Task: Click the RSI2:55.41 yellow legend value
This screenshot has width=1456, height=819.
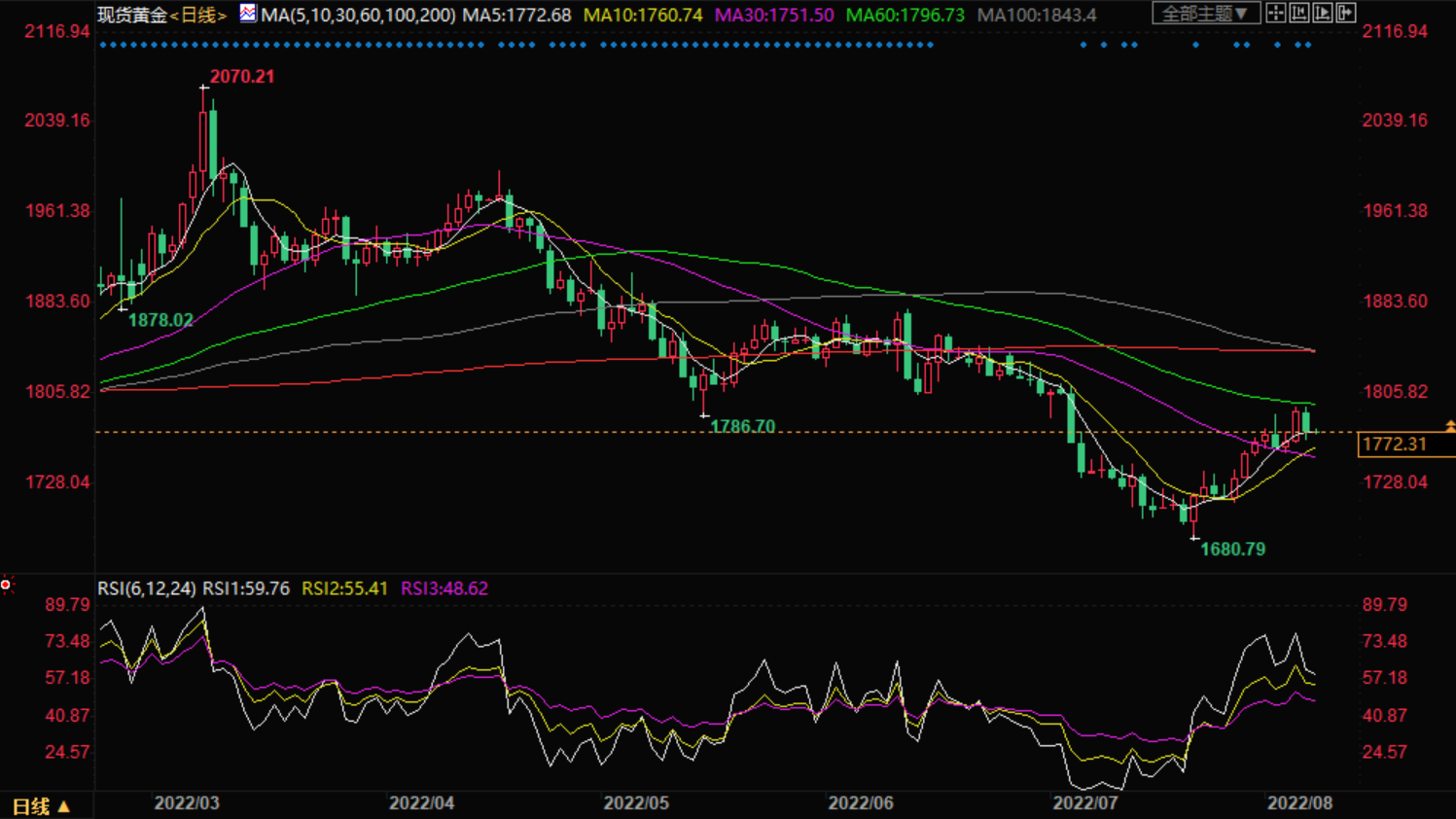Action: tap(344, 588)
